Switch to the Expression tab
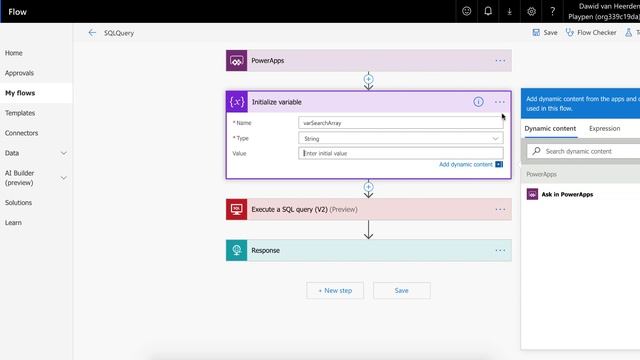 604,129
